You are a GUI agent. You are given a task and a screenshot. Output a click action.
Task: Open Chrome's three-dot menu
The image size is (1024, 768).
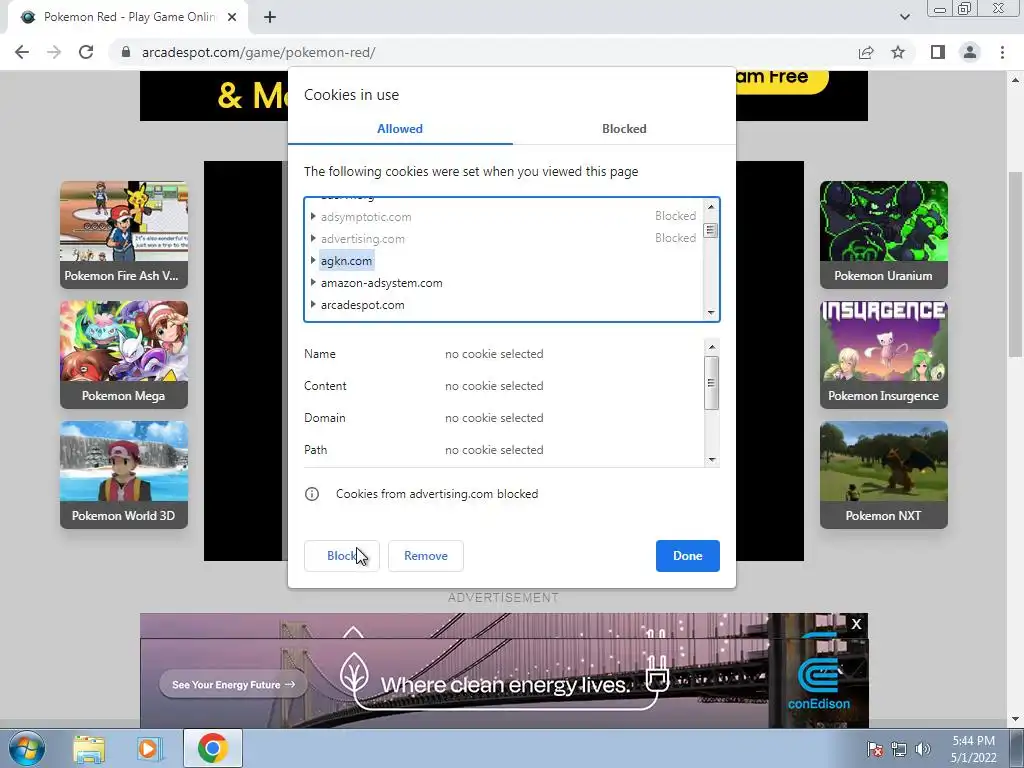1002,52
